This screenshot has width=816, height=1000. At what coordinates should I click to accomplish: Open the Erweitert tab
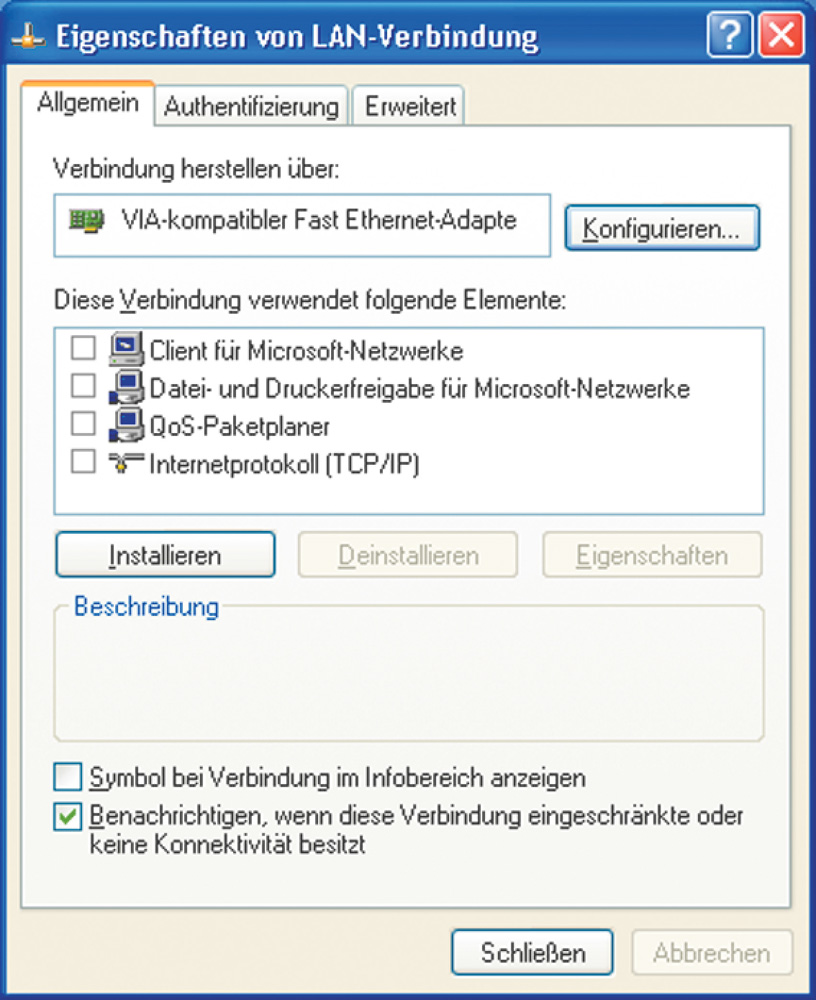pyautogui.click(x=410, y=106)
